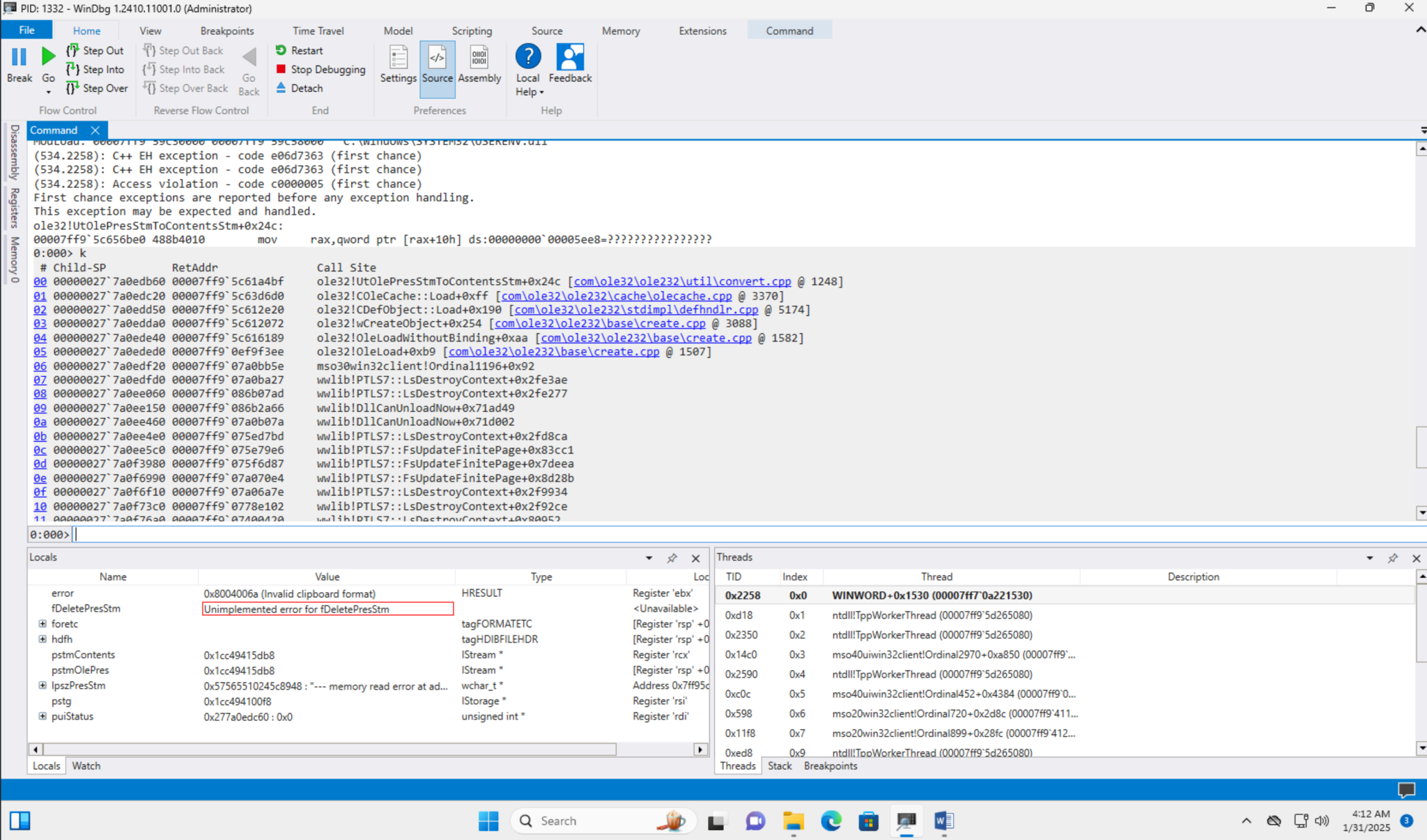Click the Step Into icon
The width and height of the screenshot is (1427, 840).
[x=72, y=69]
